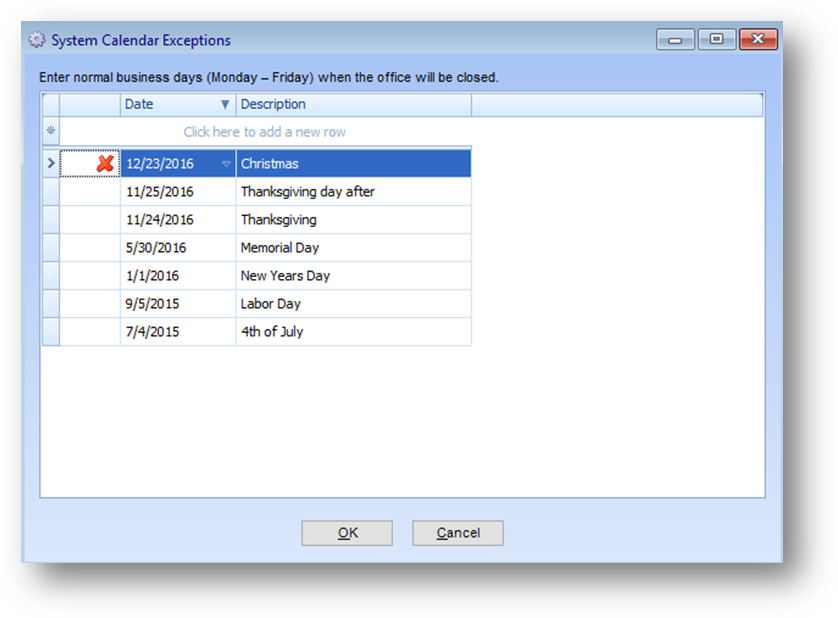This screenshot has width=838, height=618.
Task: Click here to add a new row
Action: click(265, 132)
